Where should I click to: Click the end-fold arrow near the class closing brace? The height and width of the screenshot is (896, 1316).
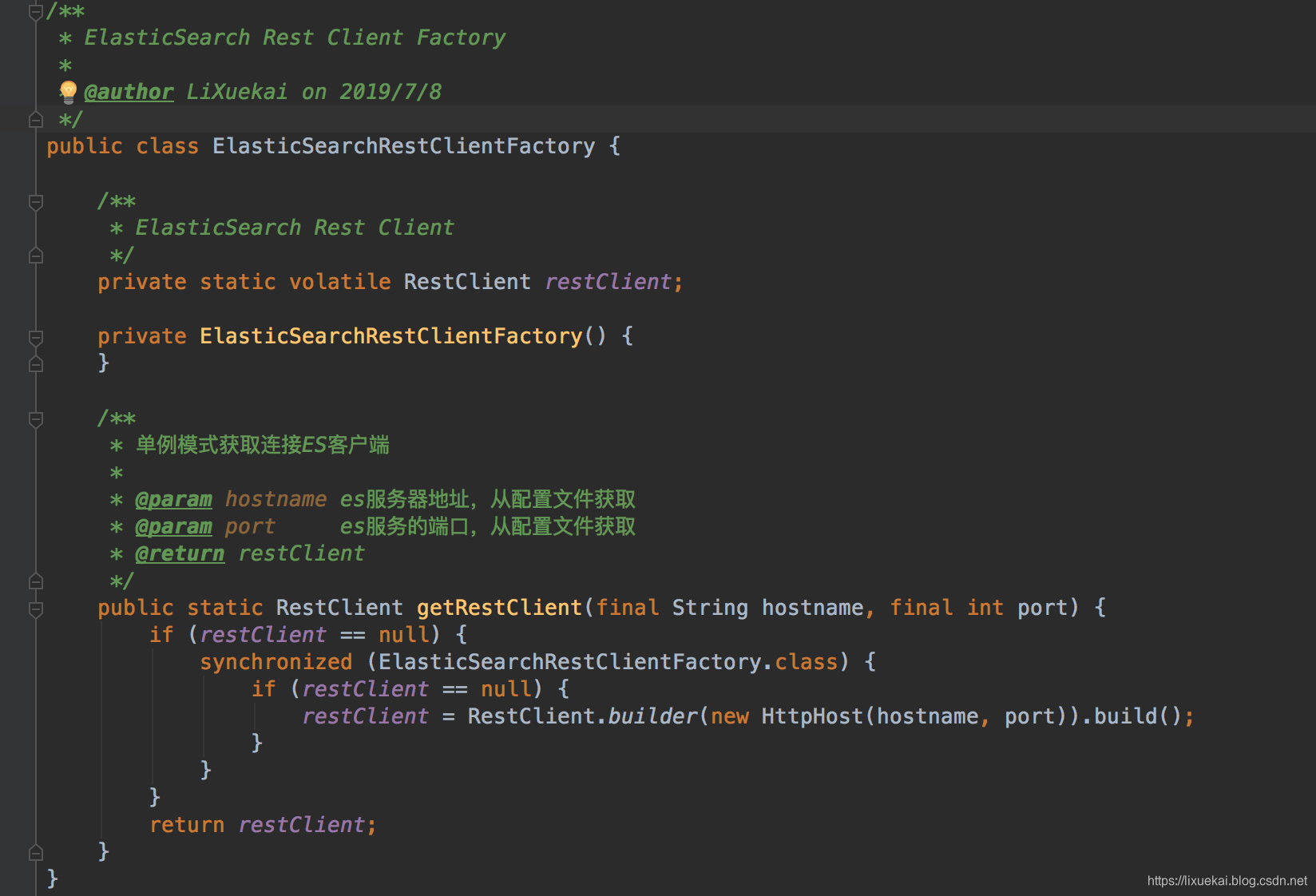tap(35, 851)
